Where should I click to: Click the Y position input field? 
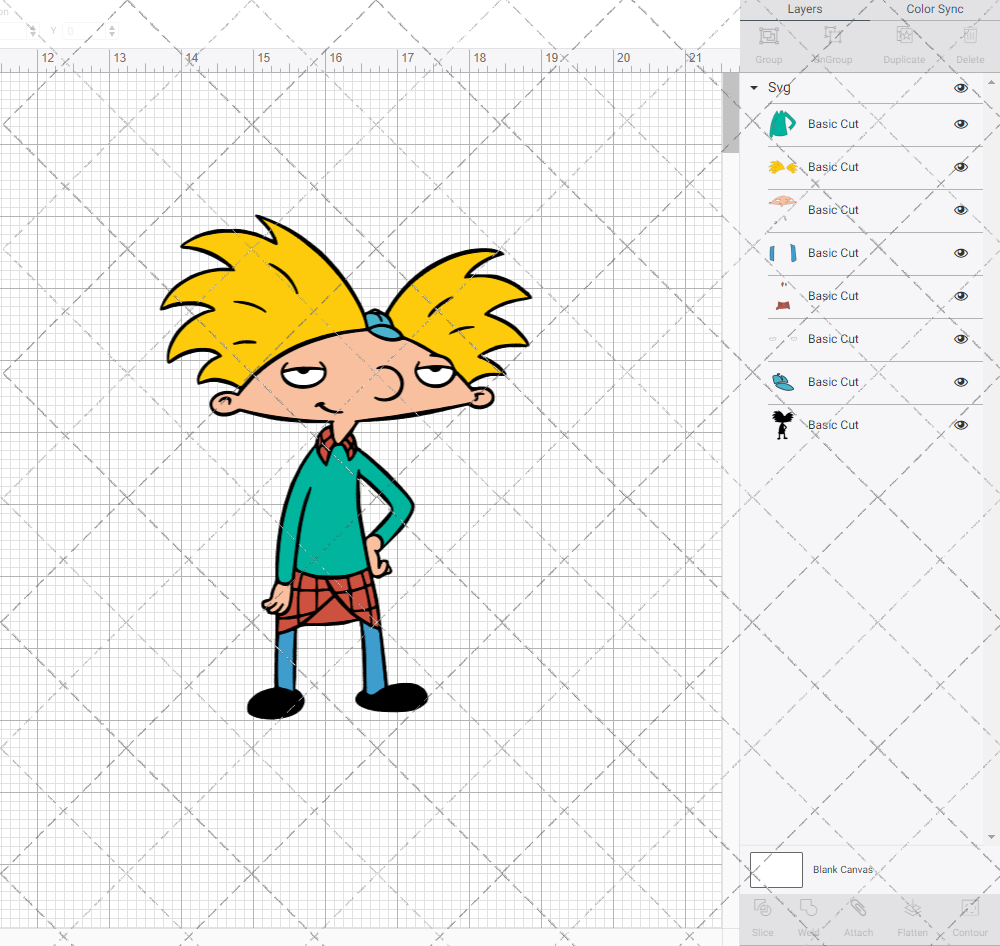84,31
